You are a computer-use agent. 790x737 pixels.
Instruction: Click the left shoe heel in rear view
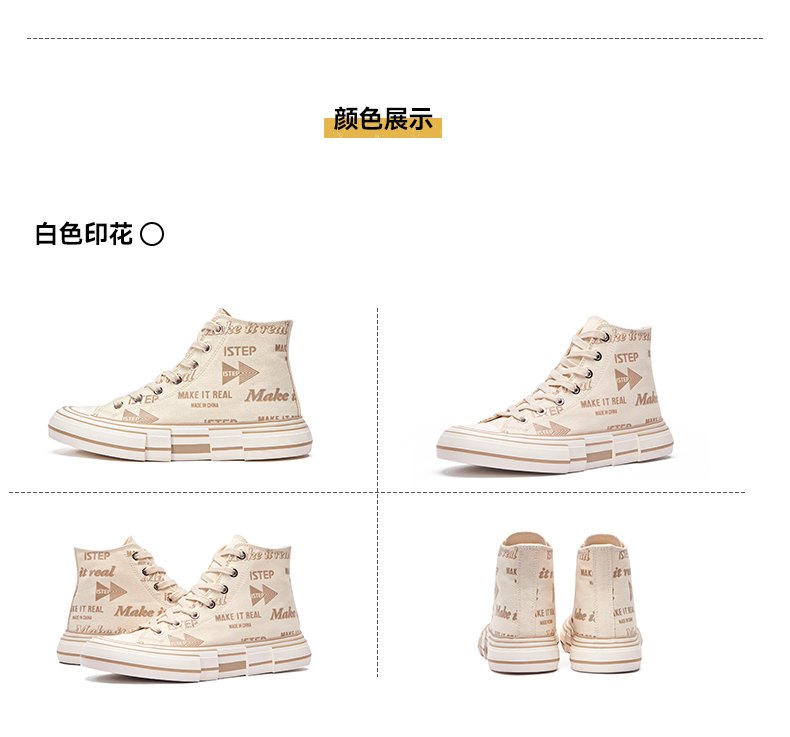pos(520,602)
